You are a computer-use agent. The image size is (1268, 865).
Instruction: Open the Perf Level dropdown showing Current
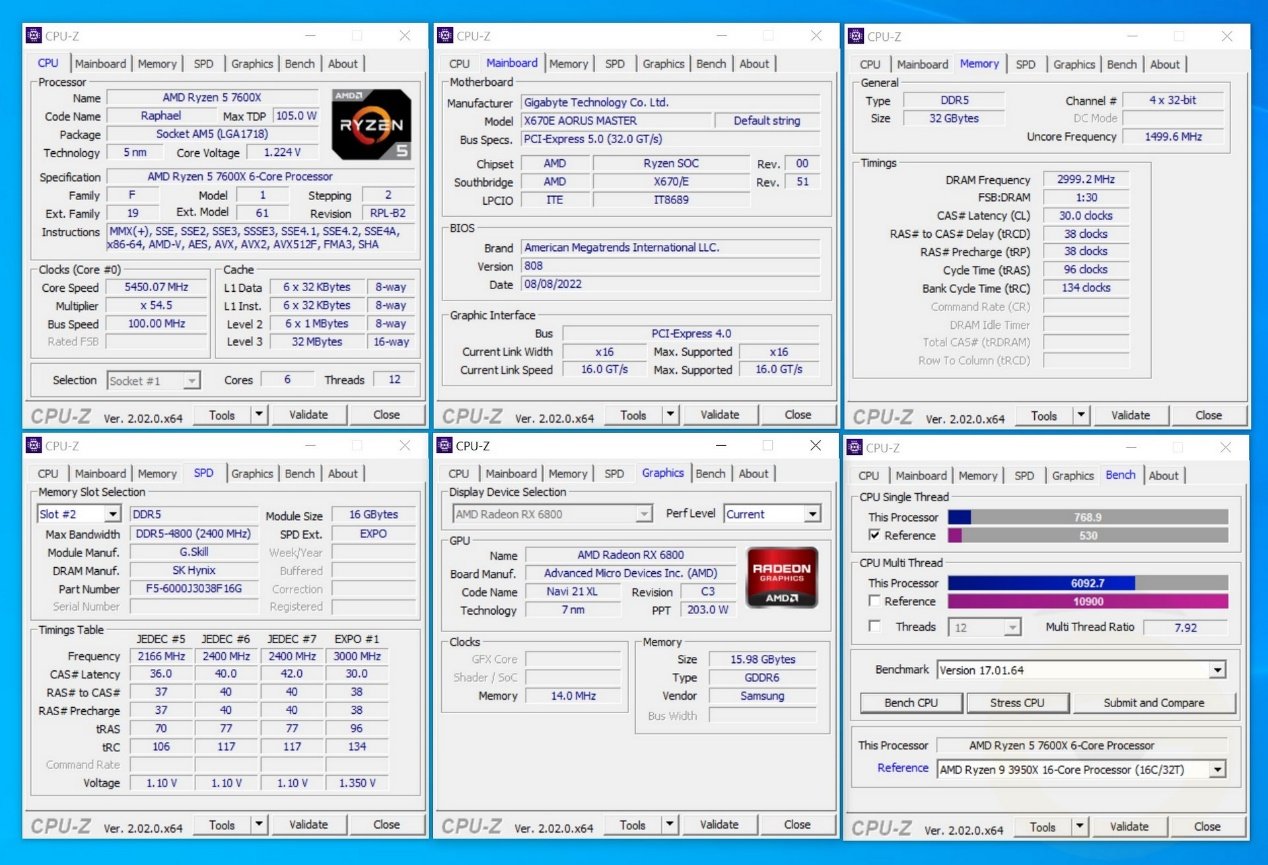point(811,515)
